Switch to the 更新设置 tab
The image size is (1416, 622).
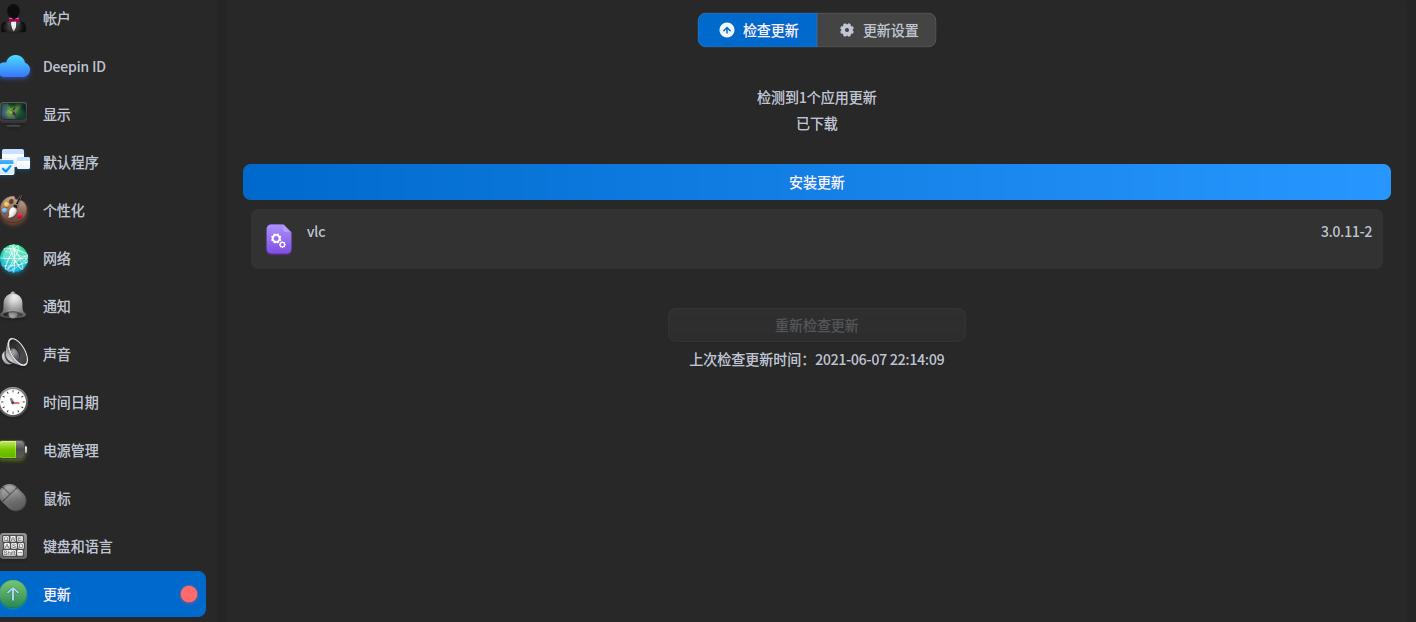[877, 30]
